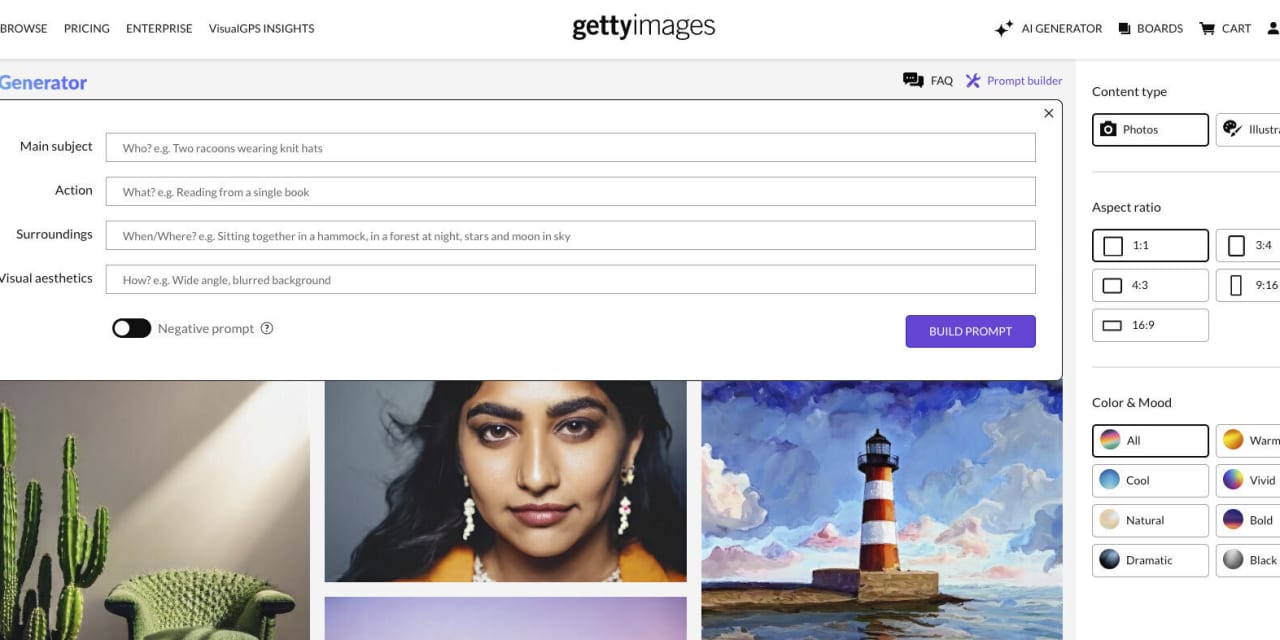1280x640 pixels.
Task: Open the lighthouse painting image
Action: [882, 510]
